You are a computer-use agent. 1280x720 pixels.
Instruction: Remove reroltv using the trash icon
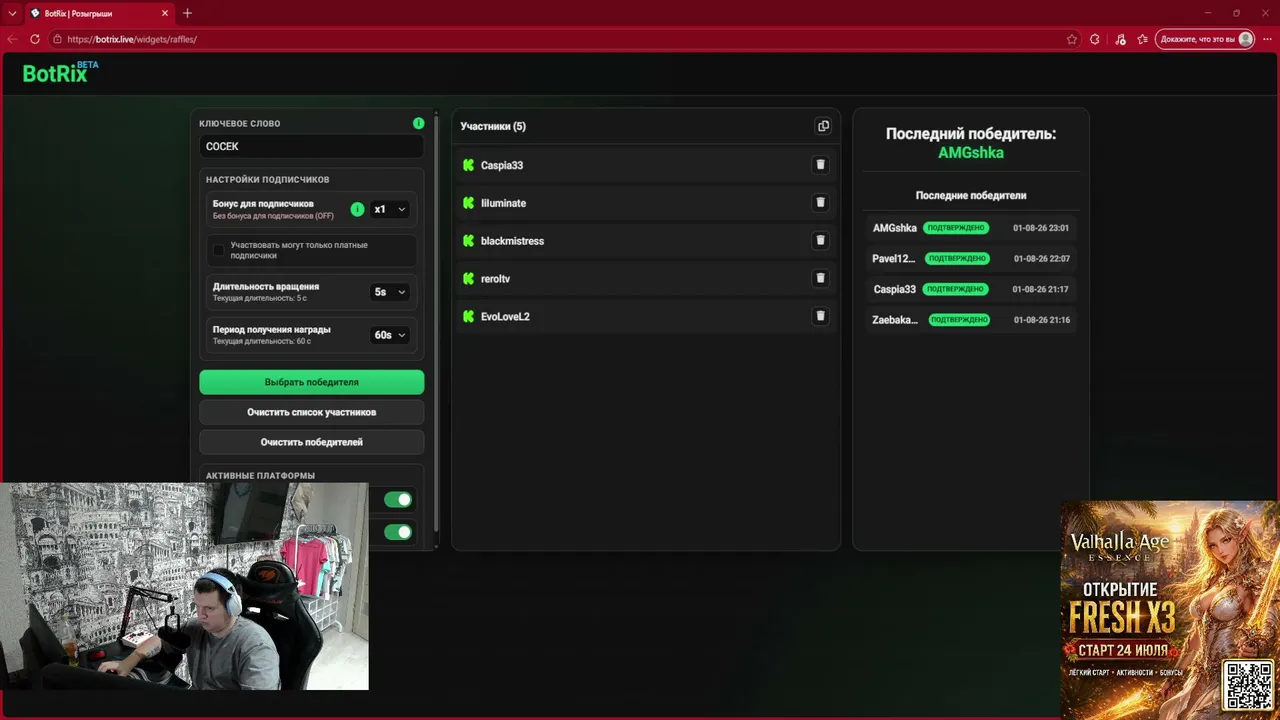tap(821, 278)
